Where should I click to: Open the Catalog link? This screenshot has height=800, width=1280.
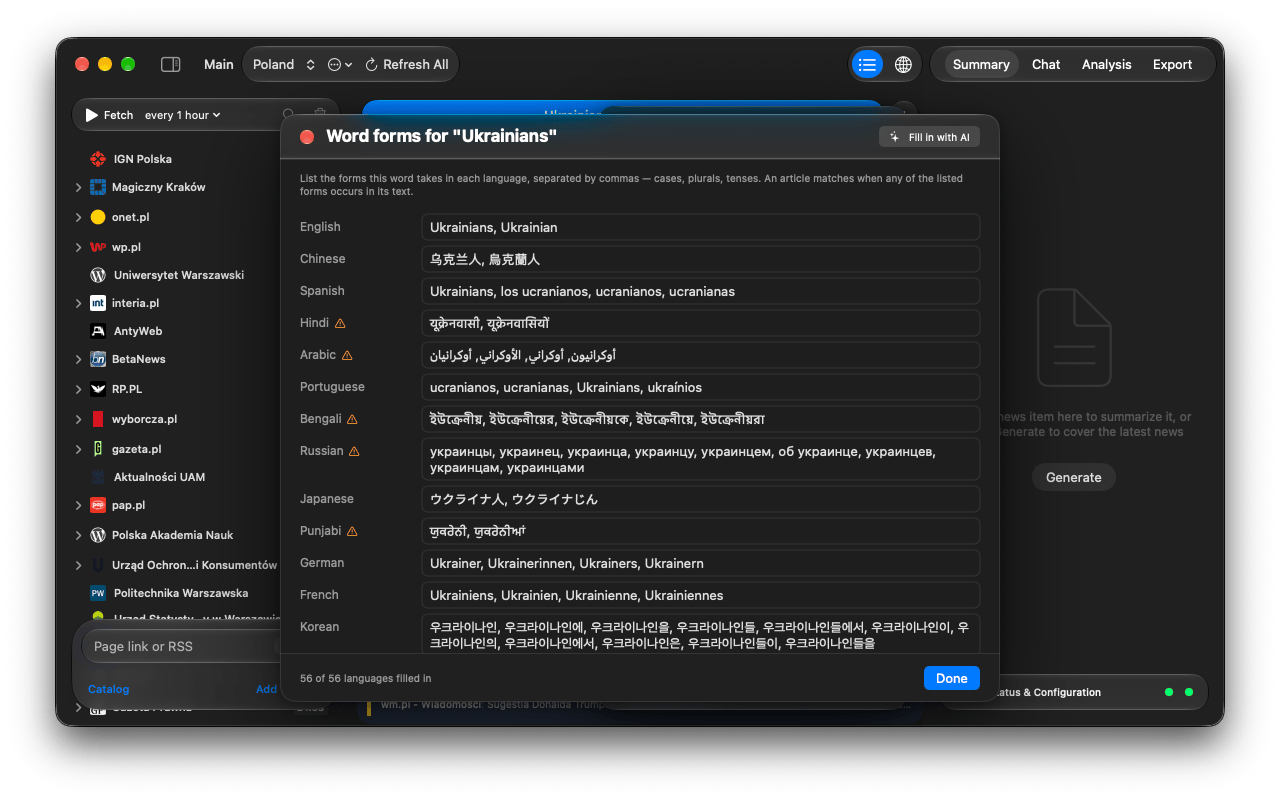point(108,689)
